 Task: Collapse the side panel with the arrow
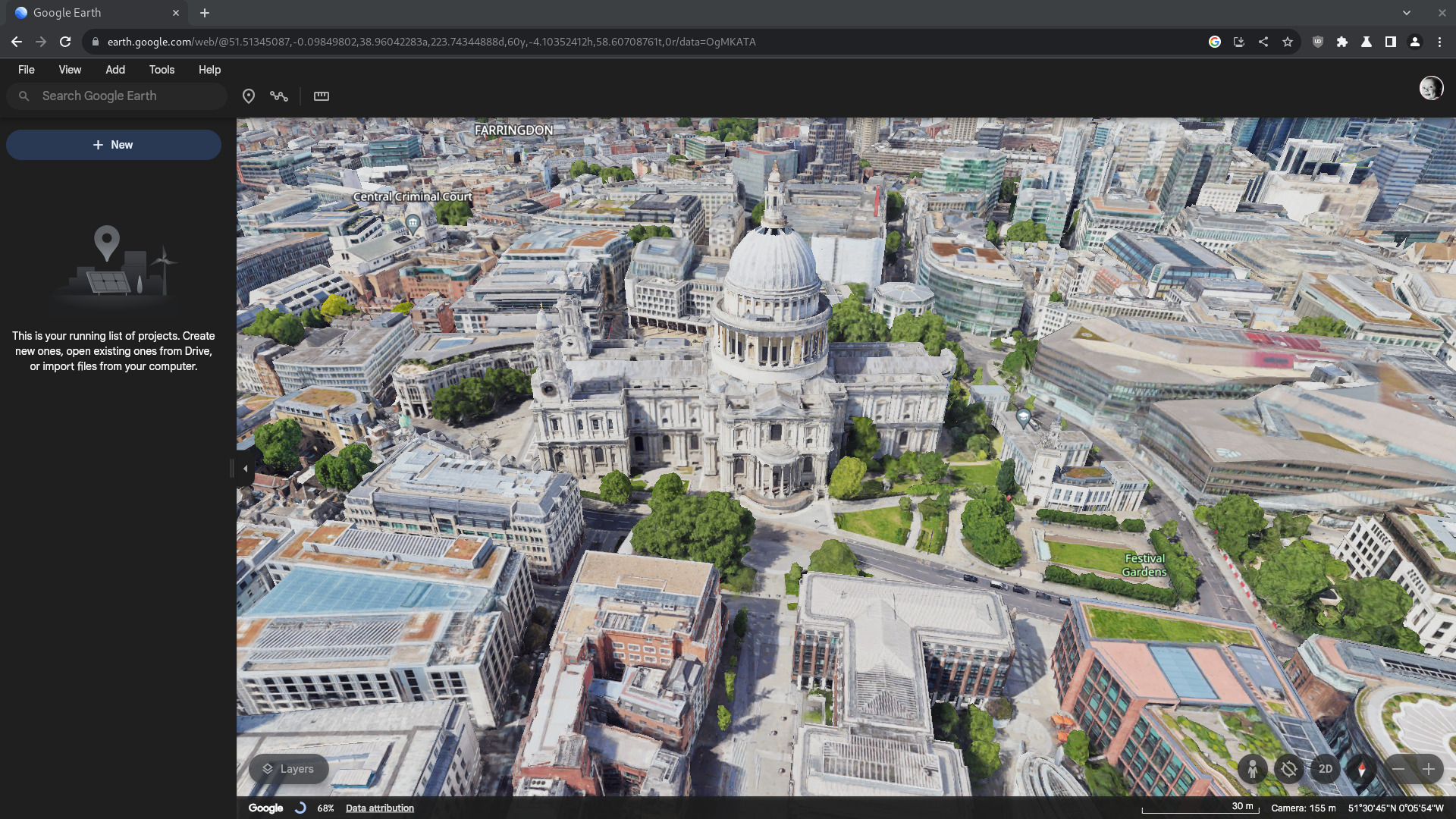tap(245, 469)
